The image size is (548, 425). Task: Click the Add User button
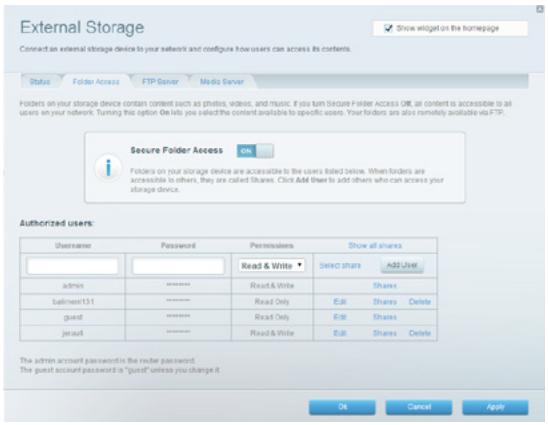[402, 265]
